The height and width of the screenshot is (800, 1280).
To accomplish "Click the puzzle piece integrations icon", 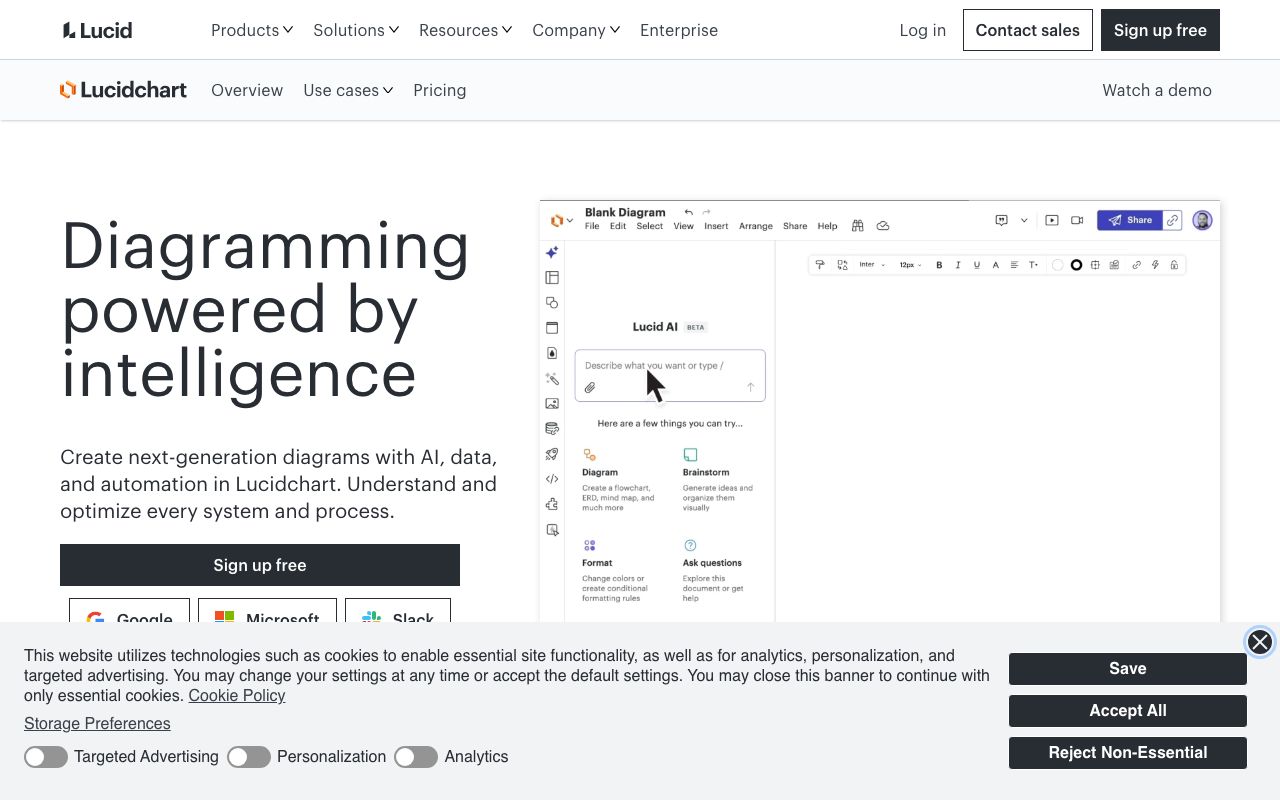I will click(552, 505).
